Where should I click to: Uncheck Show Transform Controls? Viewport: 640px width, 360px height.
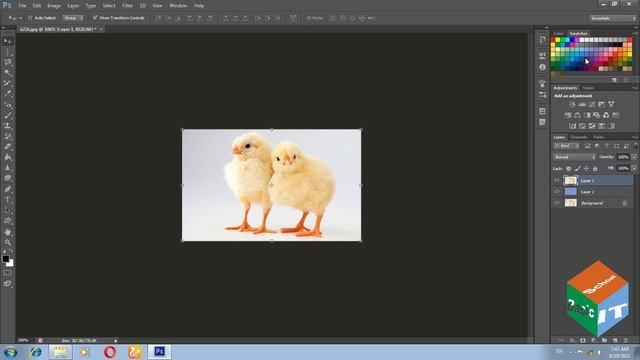coord(95,18)
